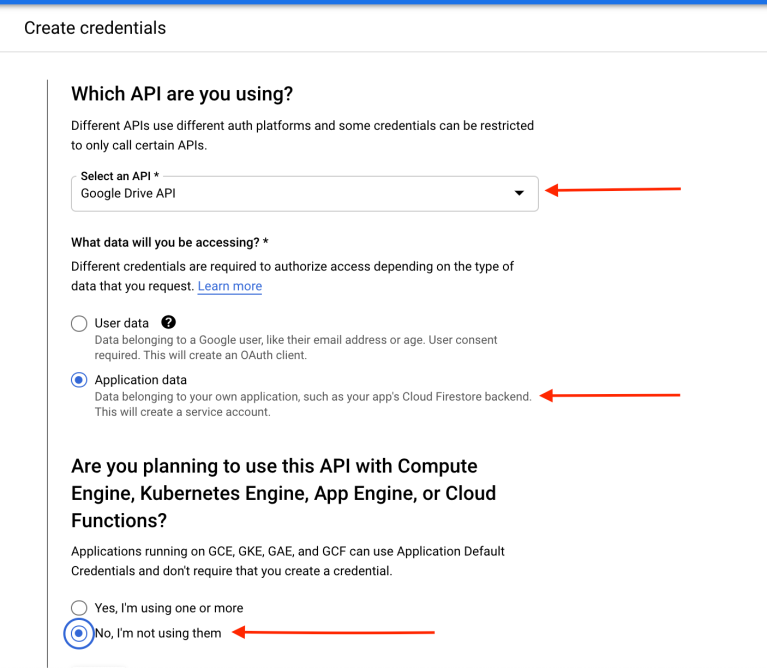
Task: Select the User data radio button
Action: (79, 323)
